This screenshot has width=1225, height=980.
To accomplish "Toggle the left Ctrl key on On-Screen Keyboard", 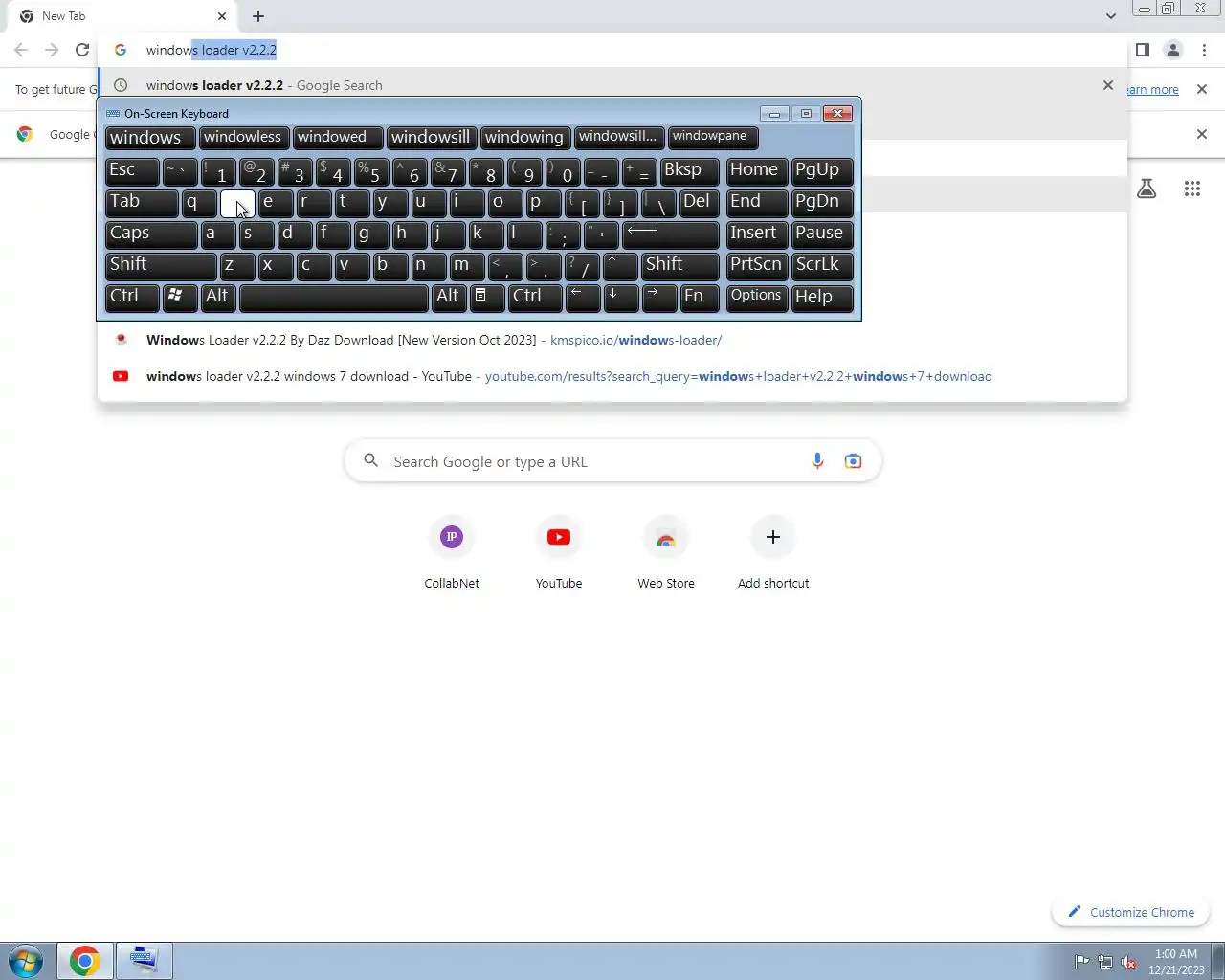I will click(x=132, y=298).
